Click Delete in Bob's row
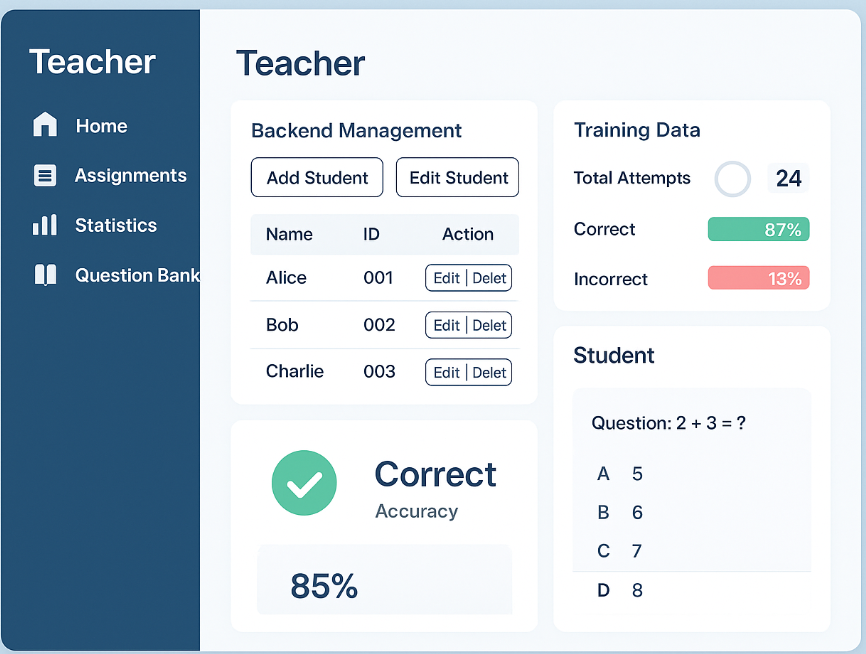This screenshot has height=654, width=866. pos(489,325)
